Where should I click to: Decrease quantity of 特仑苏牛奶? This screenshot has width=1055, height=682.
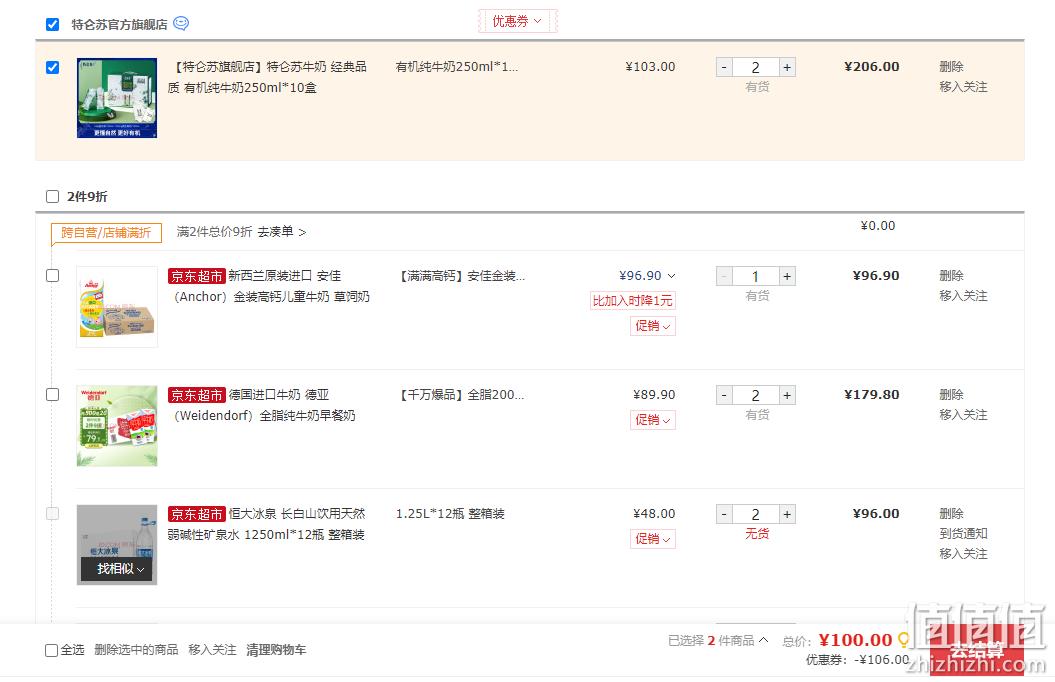click(724, 67)
